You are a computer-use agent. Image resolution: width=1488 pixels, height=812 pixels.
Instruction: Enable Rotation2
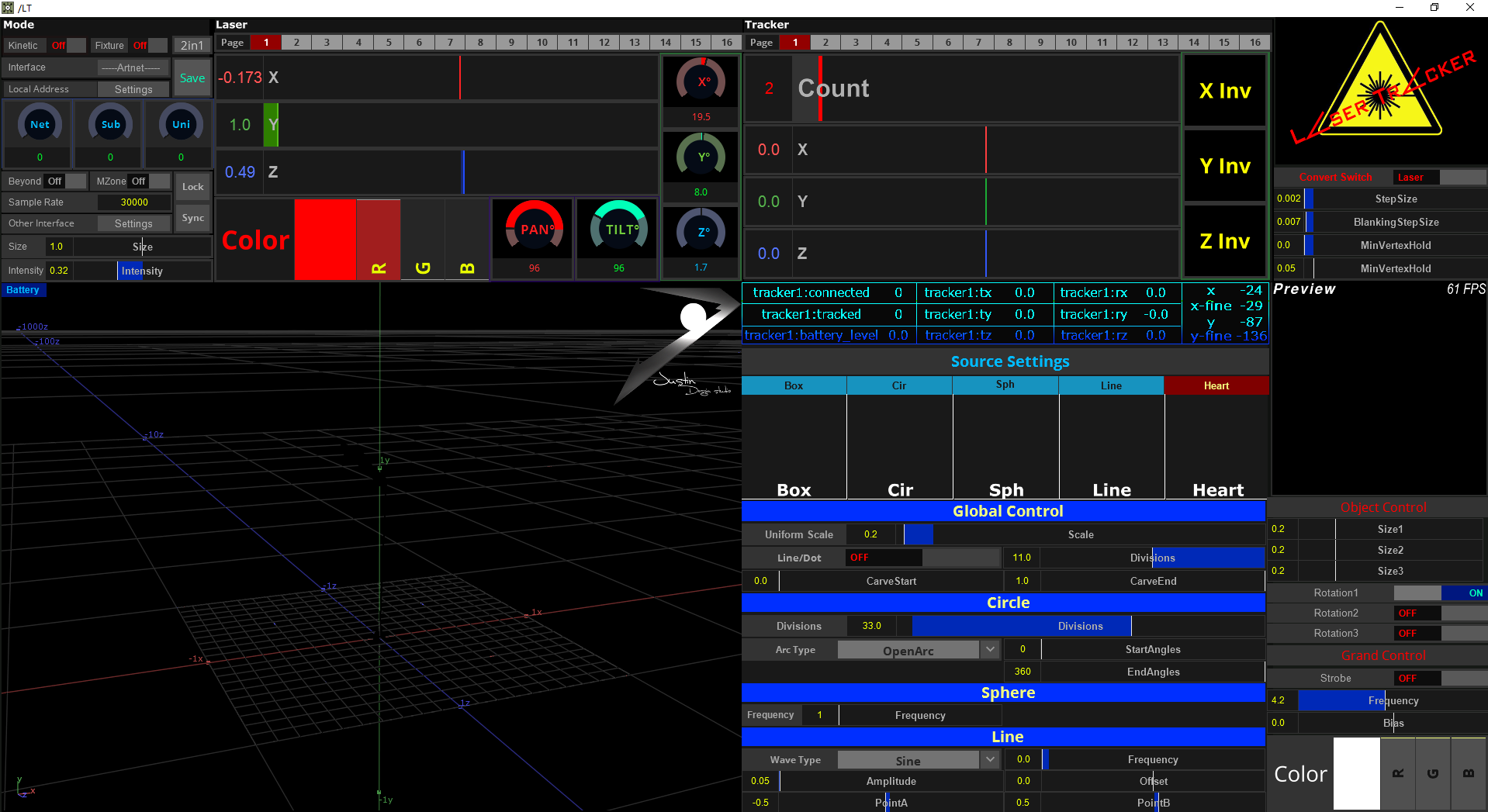coord(1440,613)
